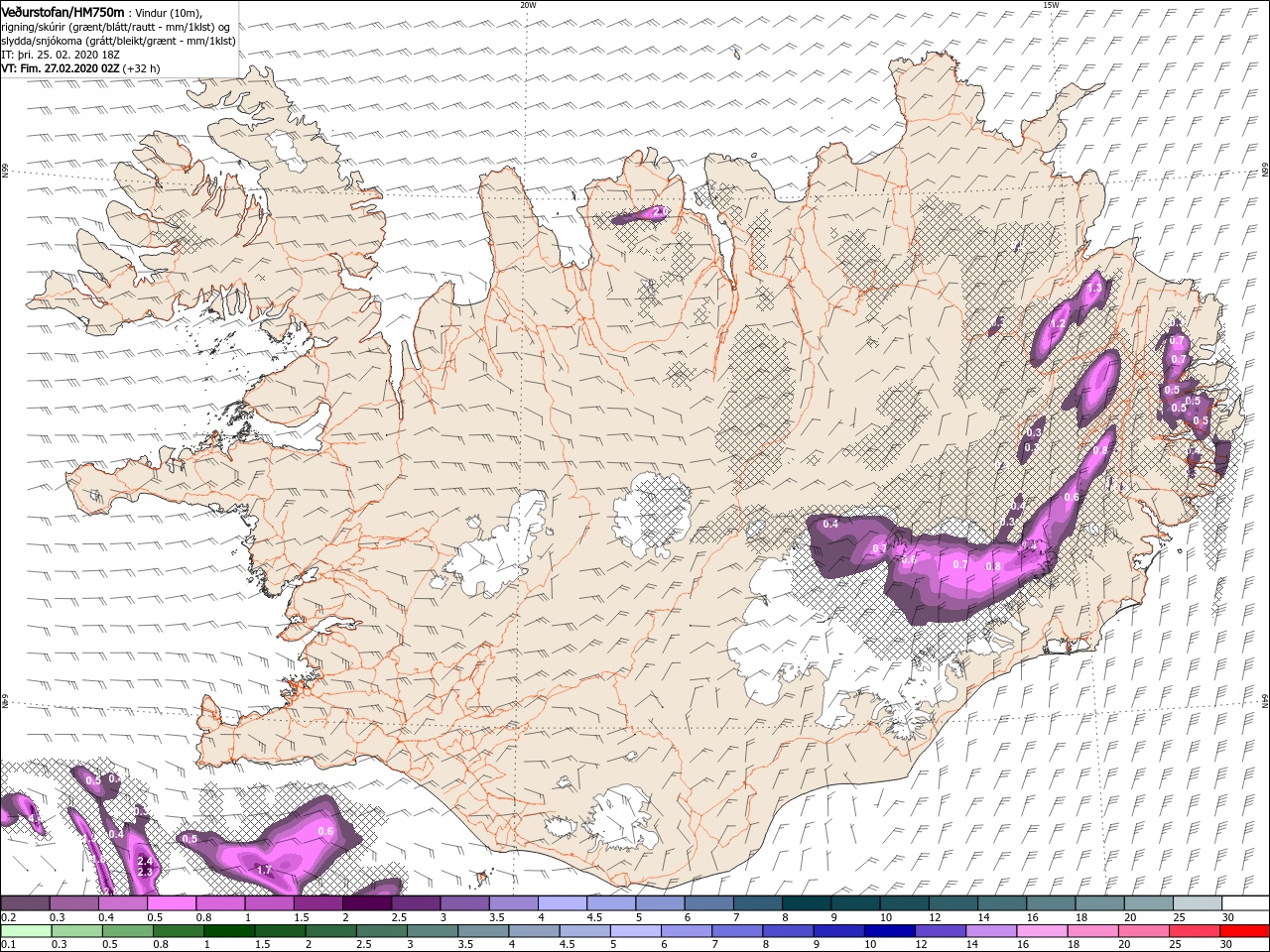Select the navy blue rain swatch between 10 and 12
Viewport: 1270px width, 952px height.
(x=889, y=931)
